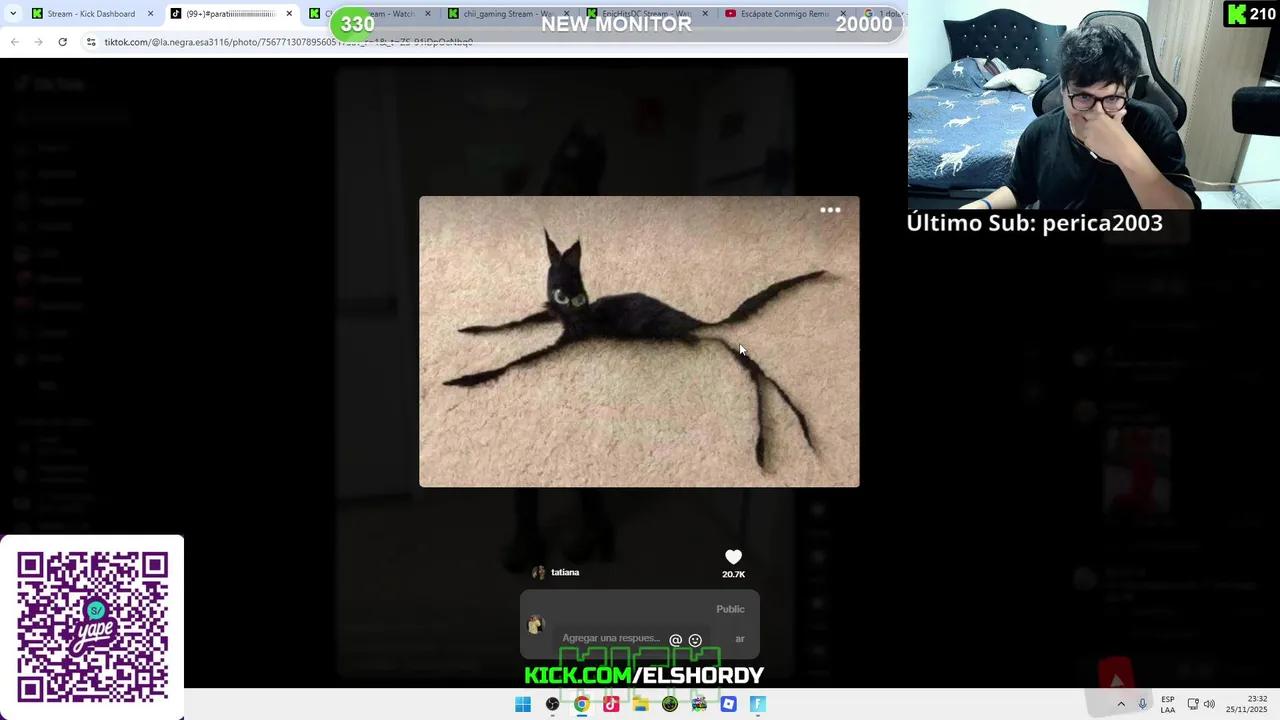The image size is (1280, 720).
Task: Show hidden system tray icons
Action: tap(1121, 704)
